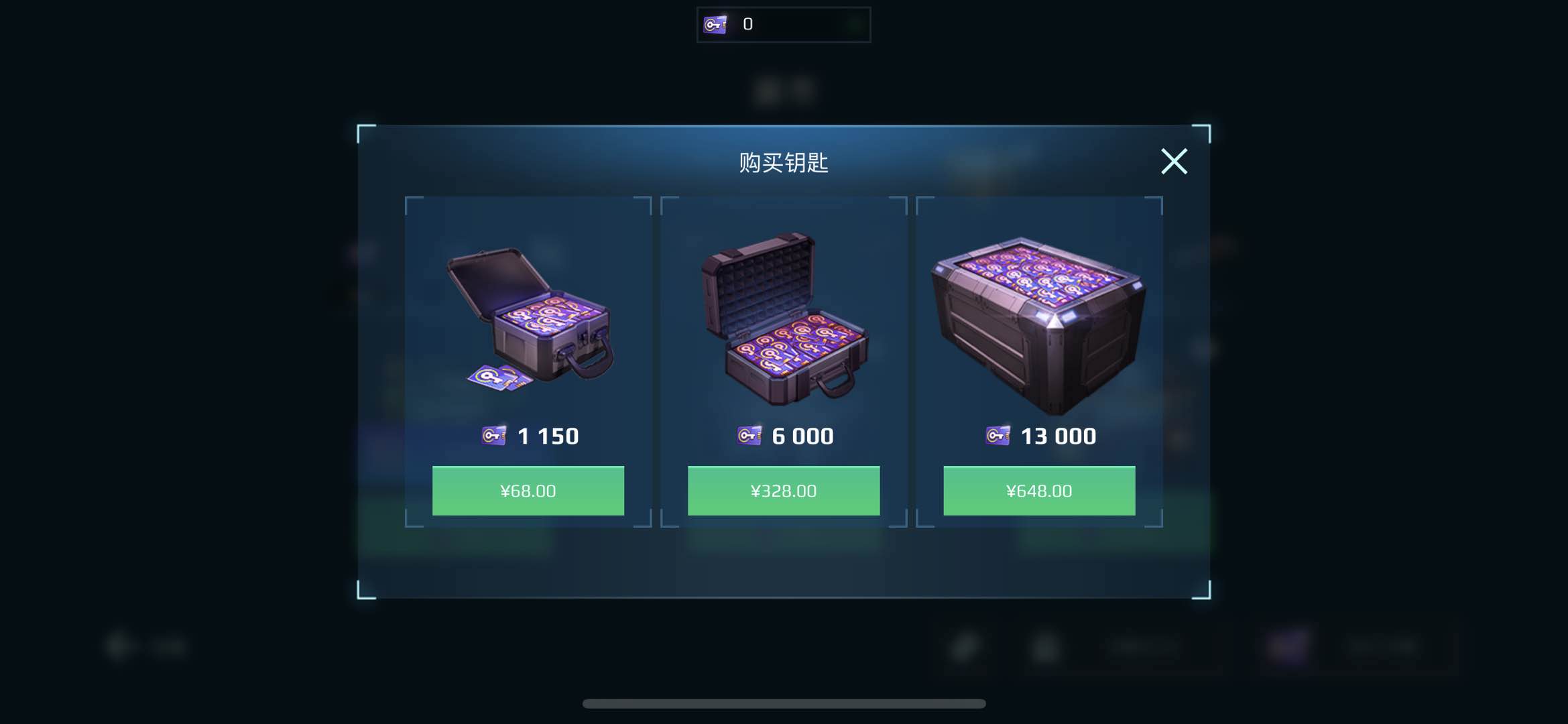Tap the key currency icon in top counter
Screen dimensions: 1568x724
tap(715, 25)
